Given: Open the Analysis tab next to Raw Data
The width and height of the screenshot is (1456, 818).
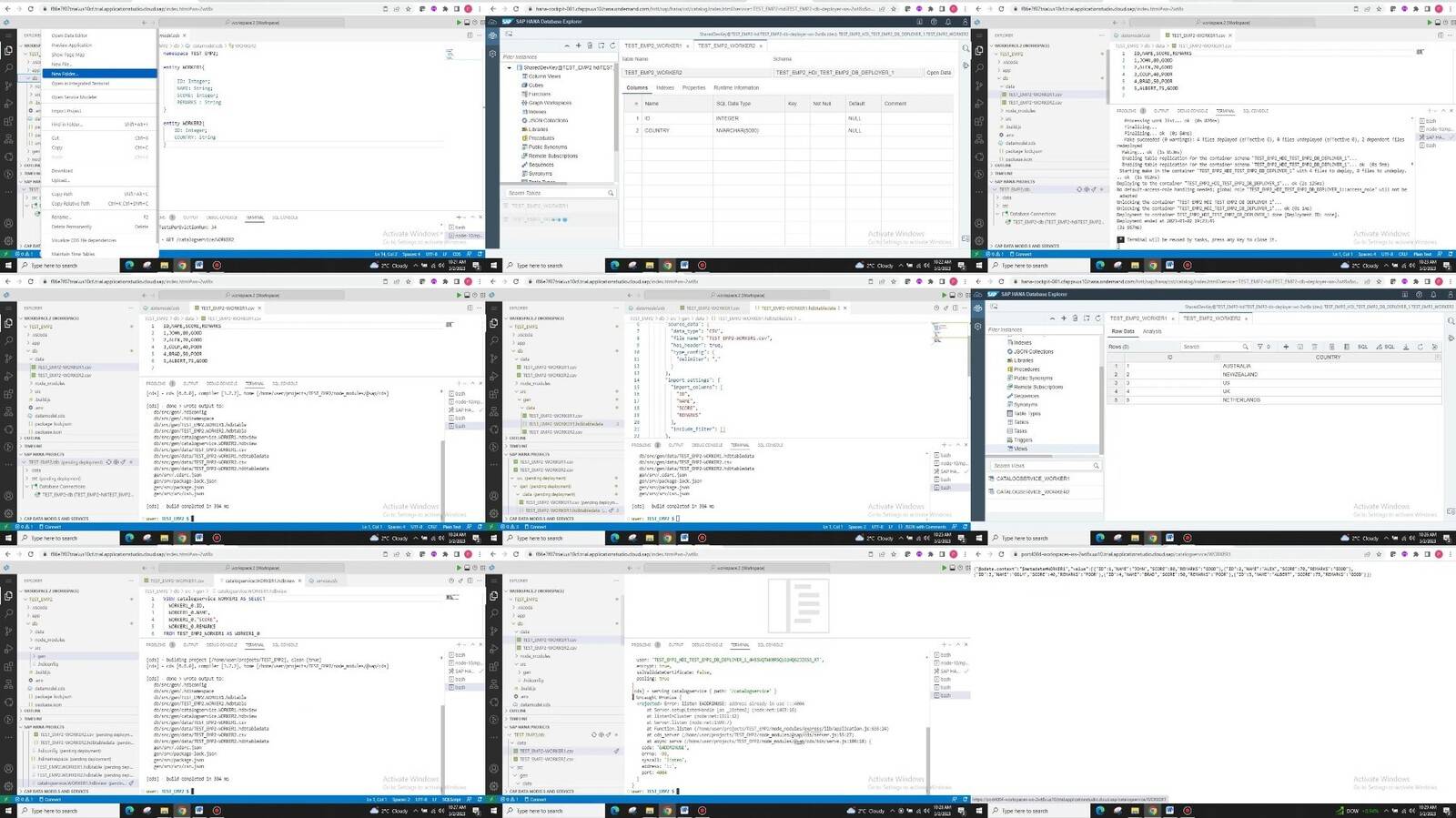Looking at the screenshot, I should [1152, 331].
